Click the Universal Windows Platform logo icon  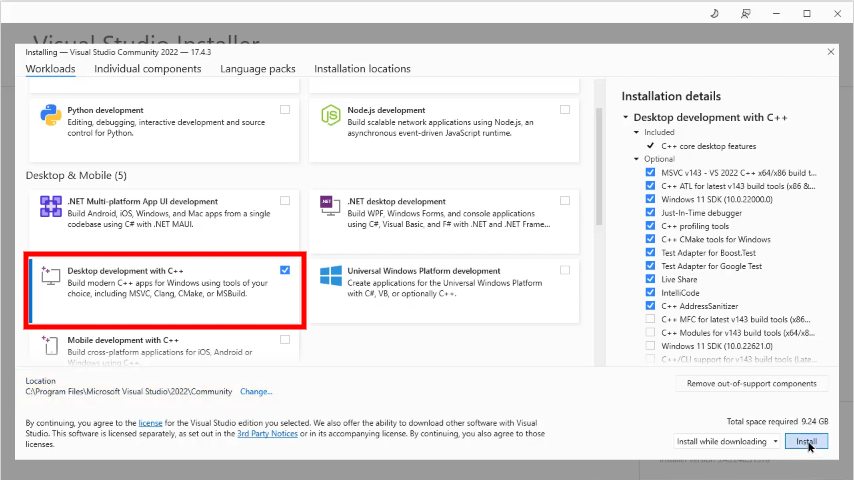tap(330, 275)
